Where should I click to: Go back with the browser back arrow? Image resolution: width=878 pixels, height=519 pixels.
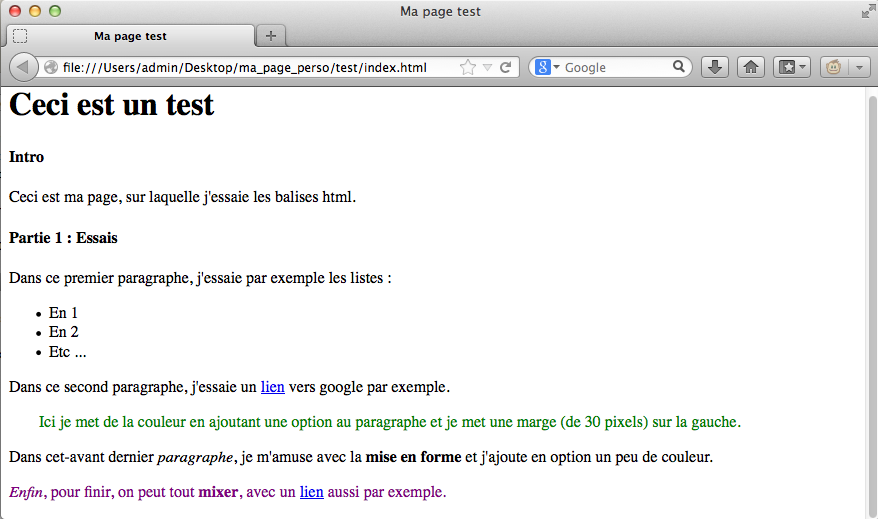point(23,67)
